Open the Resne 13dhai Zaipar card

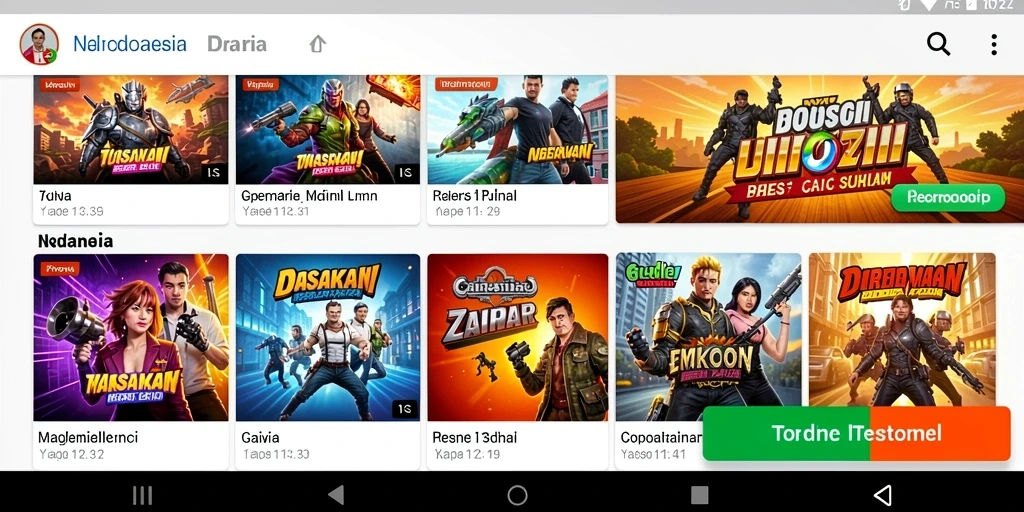[x=517, y=362]
